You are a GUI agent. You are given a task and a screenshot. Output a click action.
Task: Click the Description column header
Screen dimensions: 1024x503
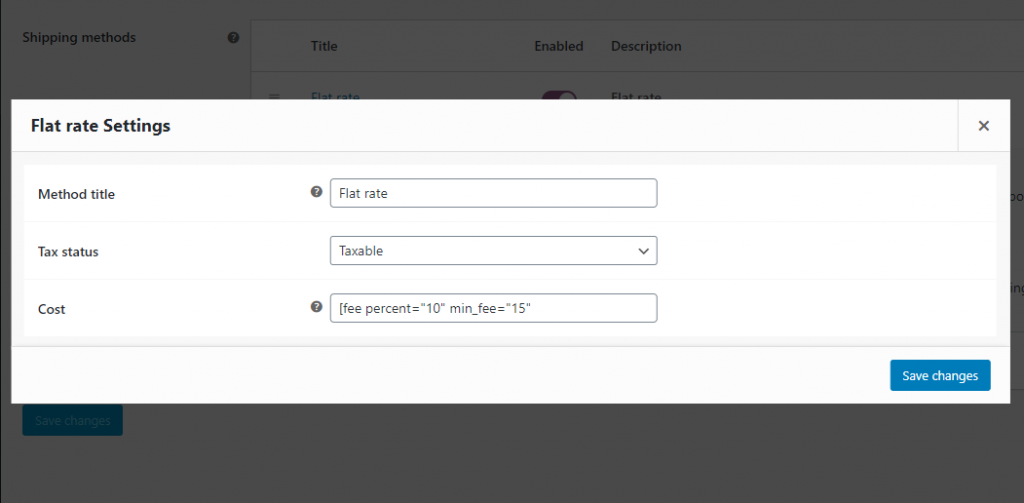(646, 46)
